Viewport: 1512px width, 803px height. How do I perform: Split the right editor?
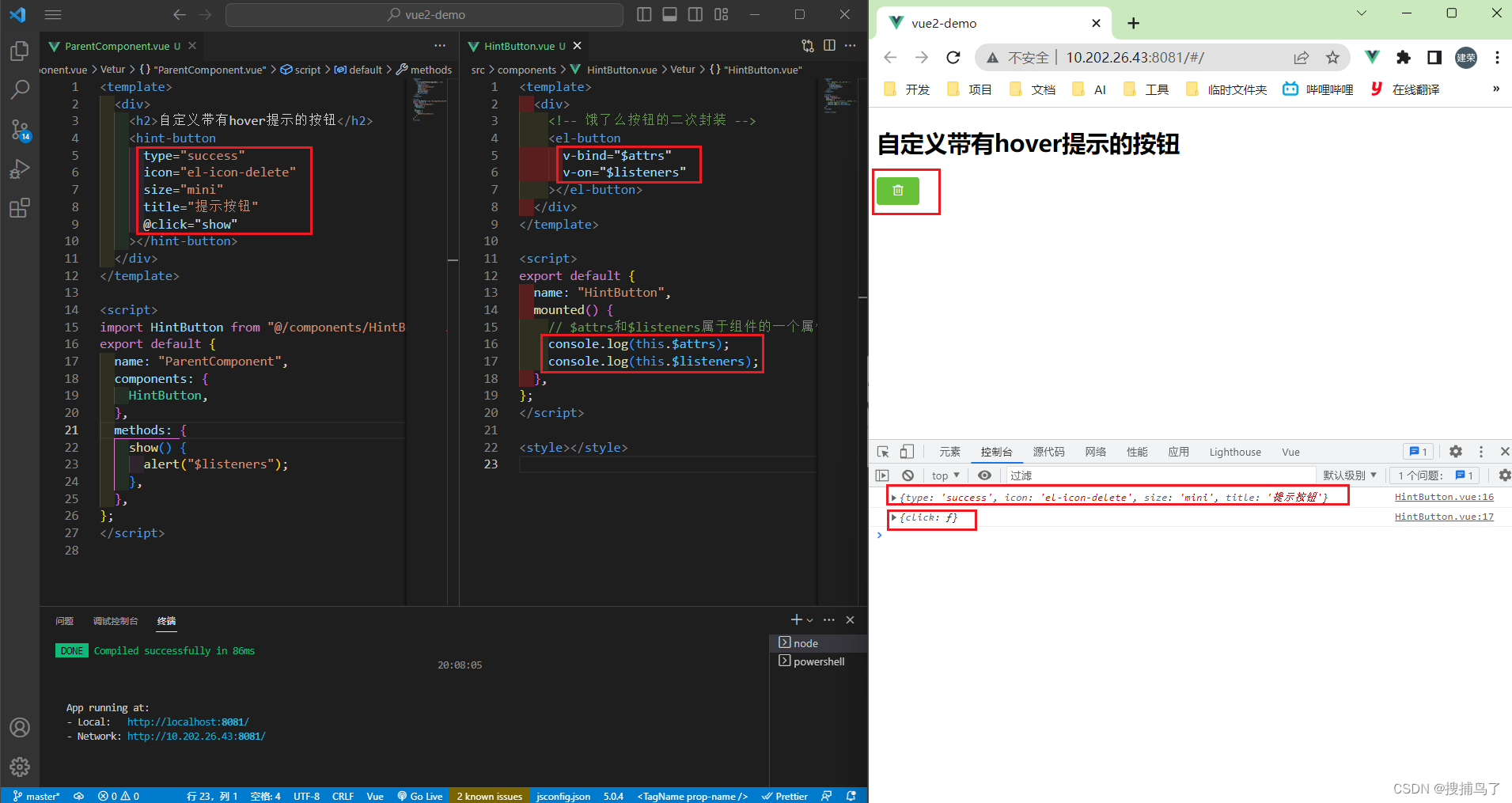pos(829,46)
